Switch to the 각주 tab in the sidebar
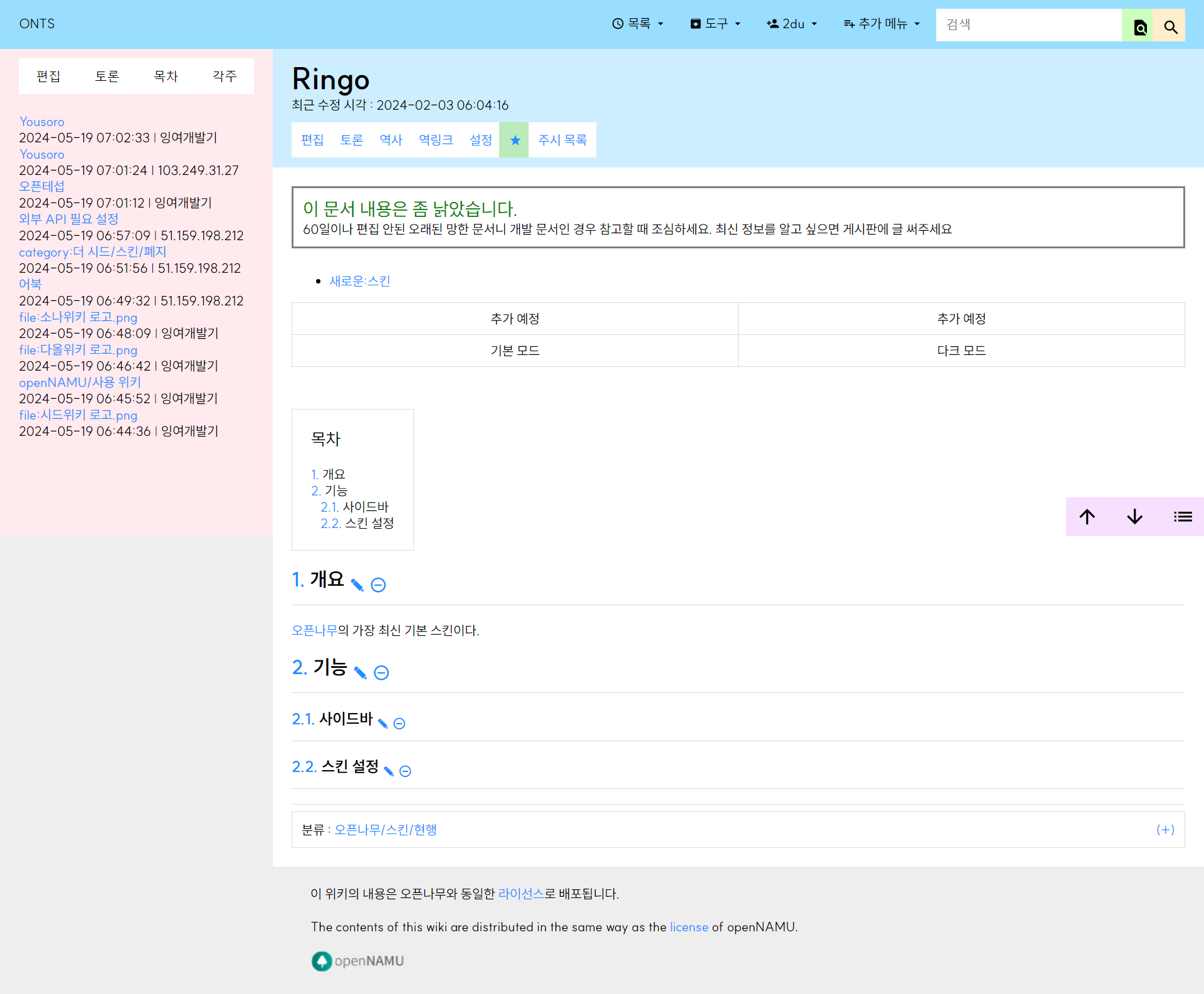 [x=224, y=76]
